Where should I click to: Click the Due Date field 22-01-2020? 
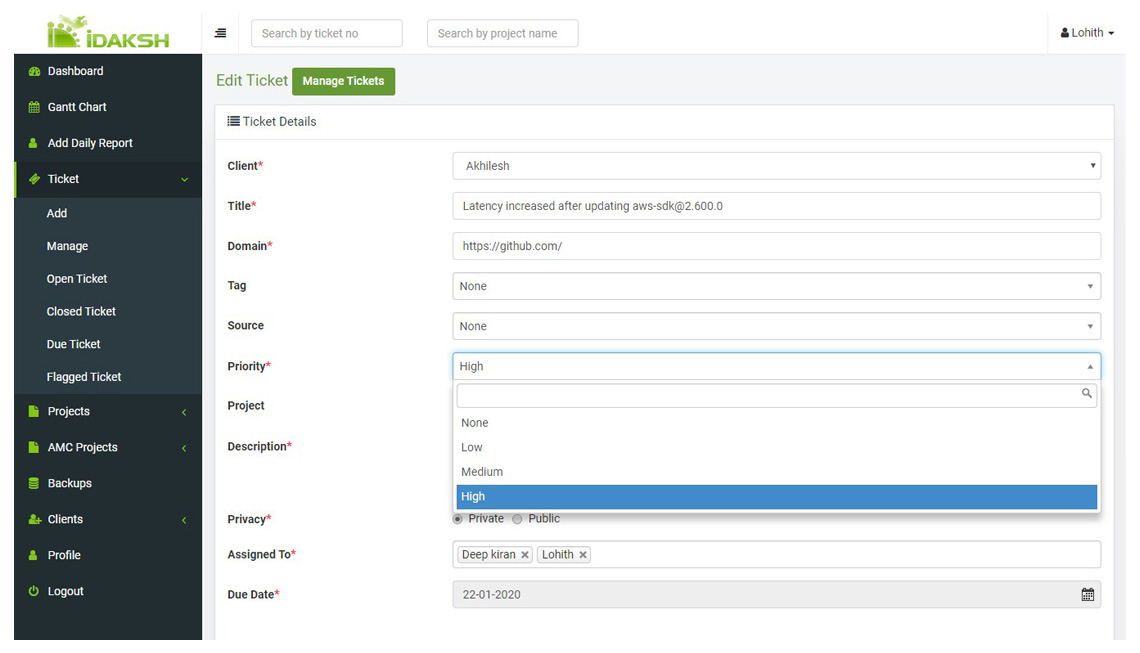[x=776, y=595]
